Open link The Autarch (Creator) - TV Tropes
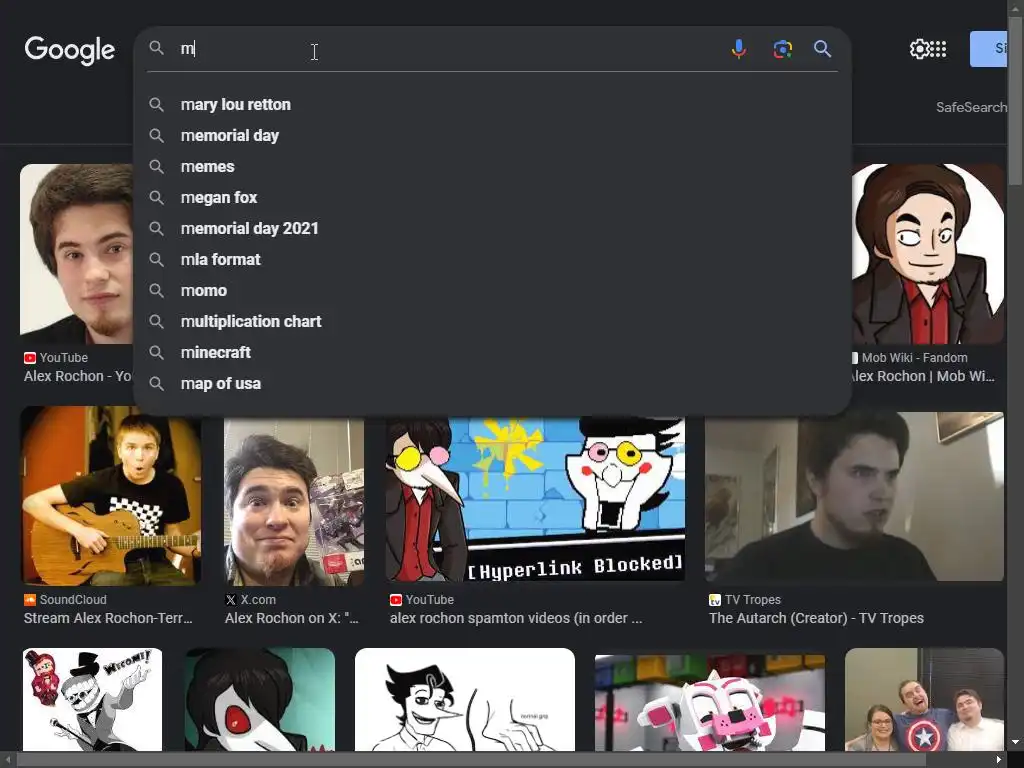Viewport: 1024px width, 768px height. pyautogui.click(x=816, y=618)
